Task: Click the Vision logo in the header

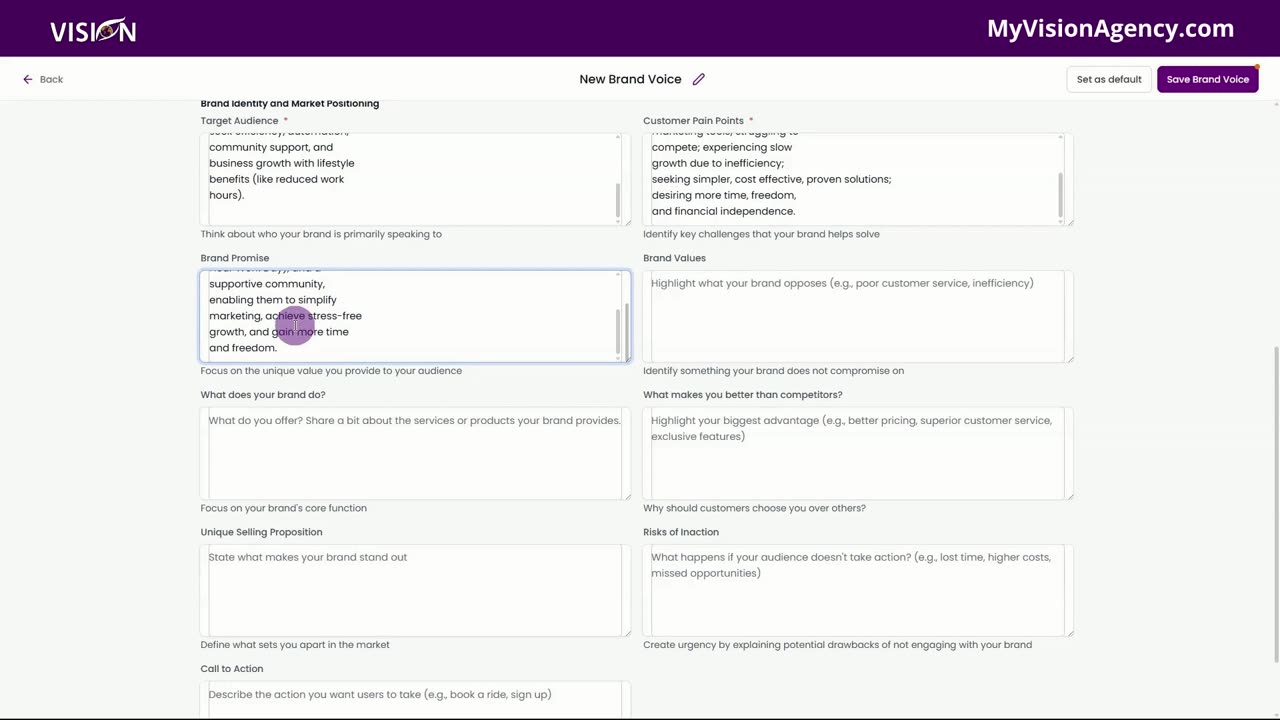Action: tap(93, 30)
